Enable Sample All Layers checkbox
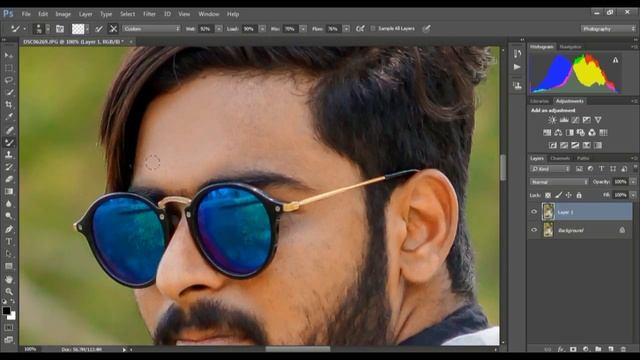Image resolution: width=640 pixels, height=360 pixels. [373, 29]
